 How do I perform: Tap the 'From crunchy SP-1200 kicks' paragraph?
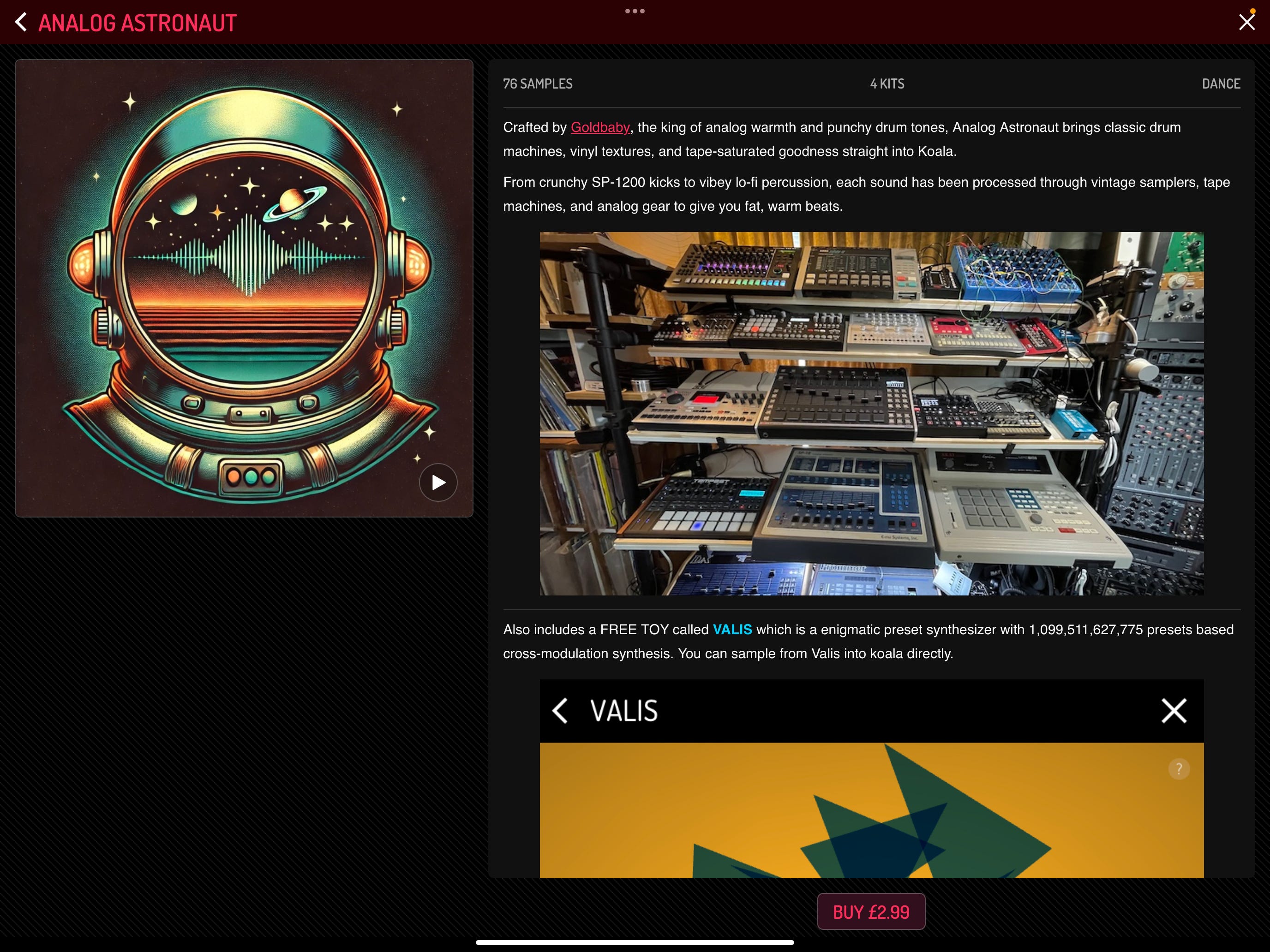pyautogui.click(x=866, y=194)
